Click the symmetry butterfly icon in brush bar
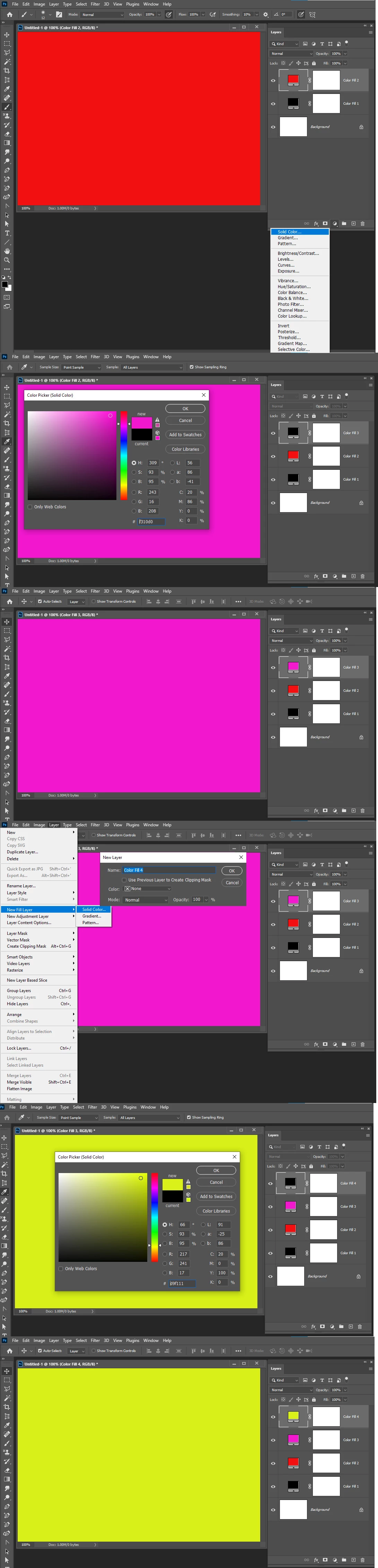 (312, 15)
